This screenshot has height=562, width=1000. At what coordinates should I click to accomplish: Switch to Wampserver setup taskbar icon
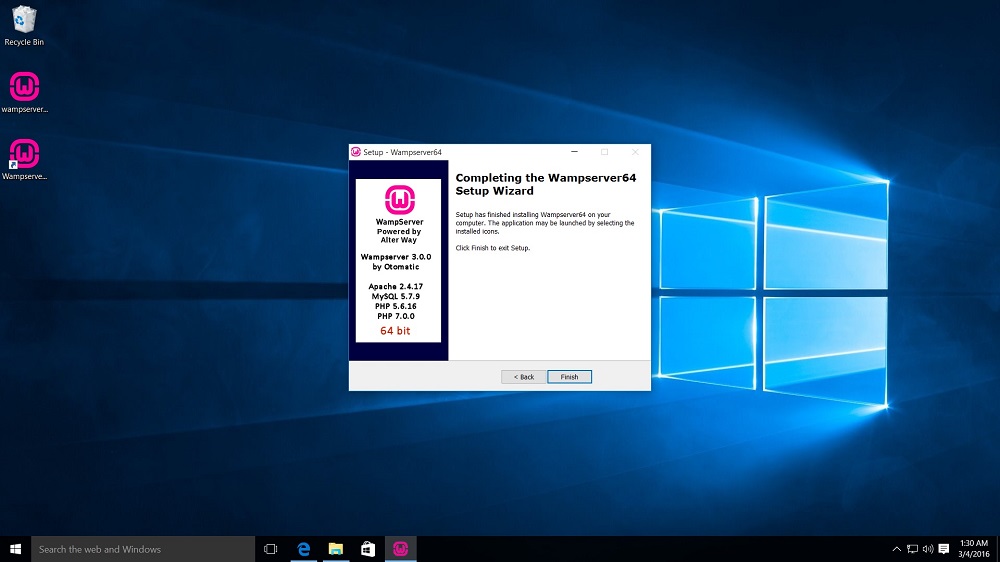[x=401, y=549]
